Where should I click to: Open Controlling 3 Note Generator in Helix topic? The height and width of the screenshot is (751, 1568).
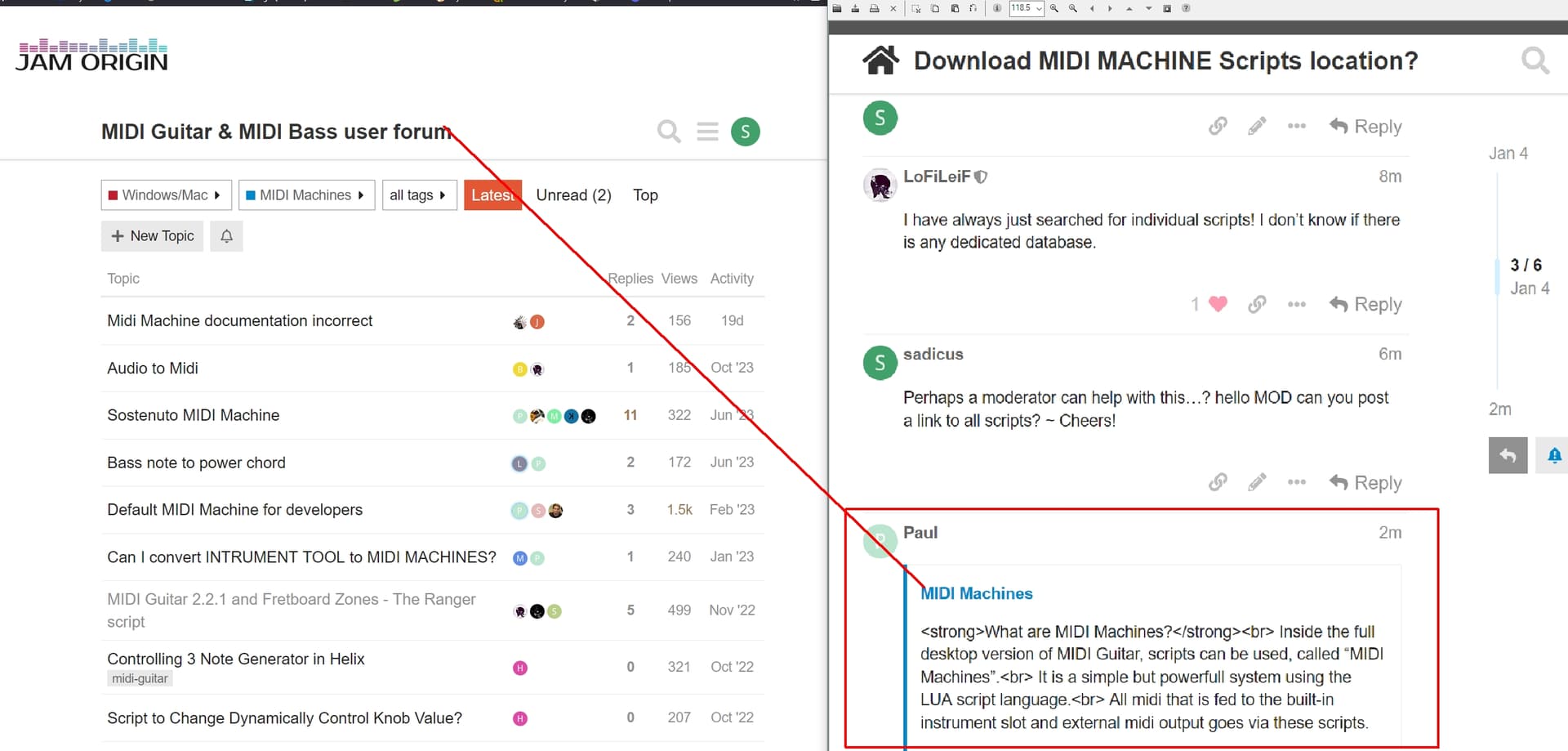[x=236, y=659]
